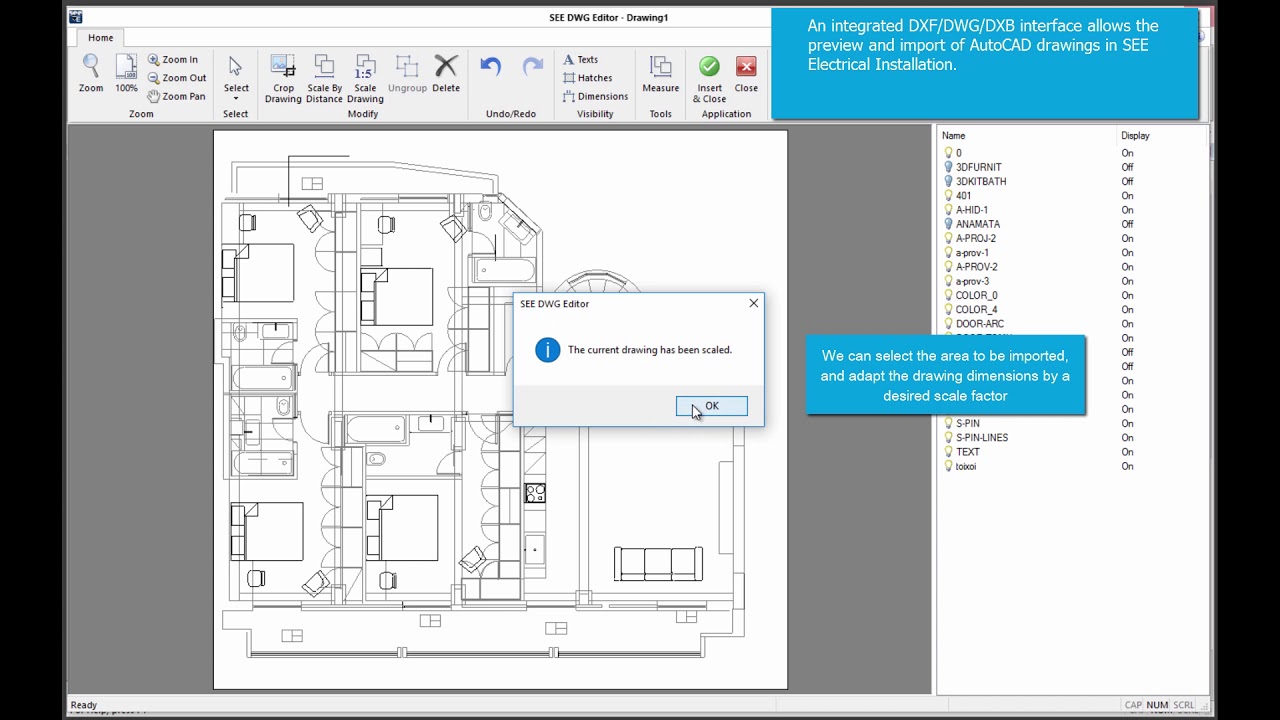Click the Scale Drawing 1:5 tool
The width and height of the screenshot is (1280, 720).
[365, 79]
